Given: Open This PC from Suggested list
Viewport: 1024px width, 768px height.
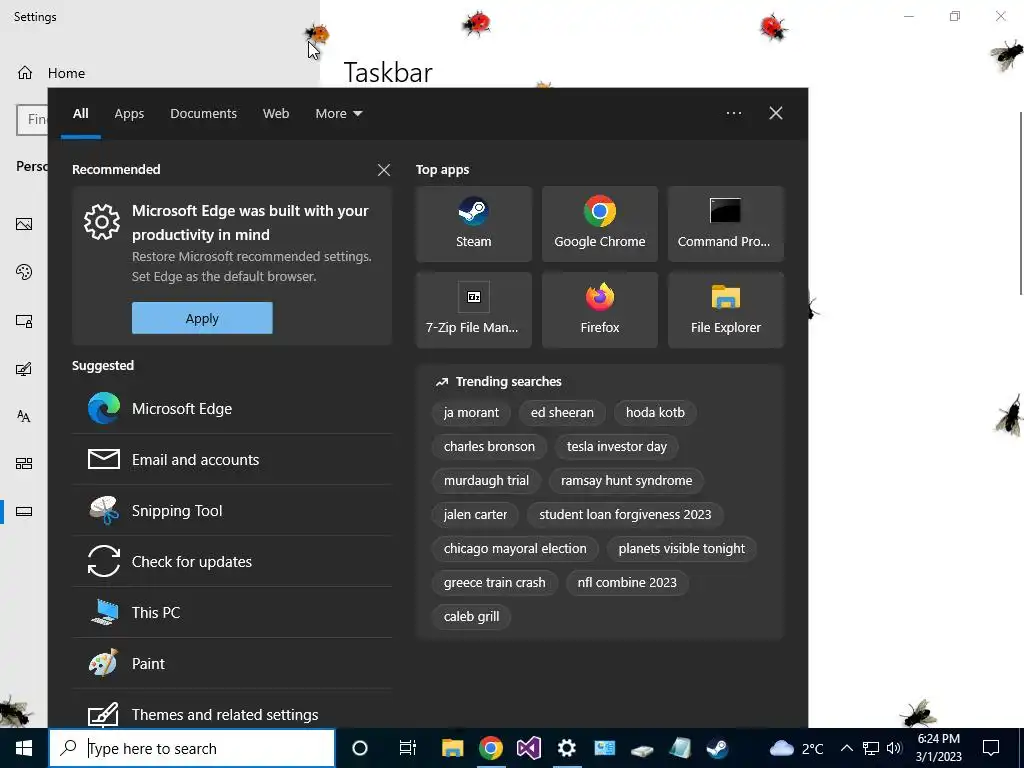Looking at the screenshot, I should click(x=232, y=612).
